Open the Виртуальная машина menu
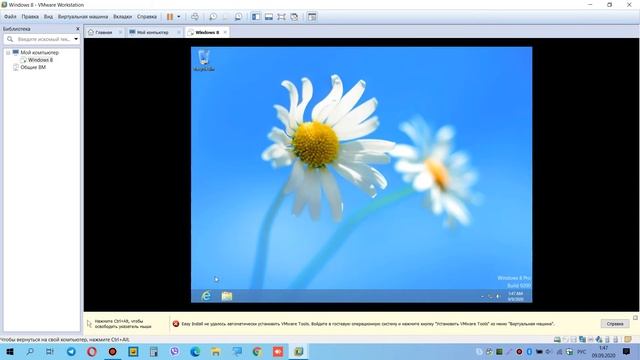 83,17
